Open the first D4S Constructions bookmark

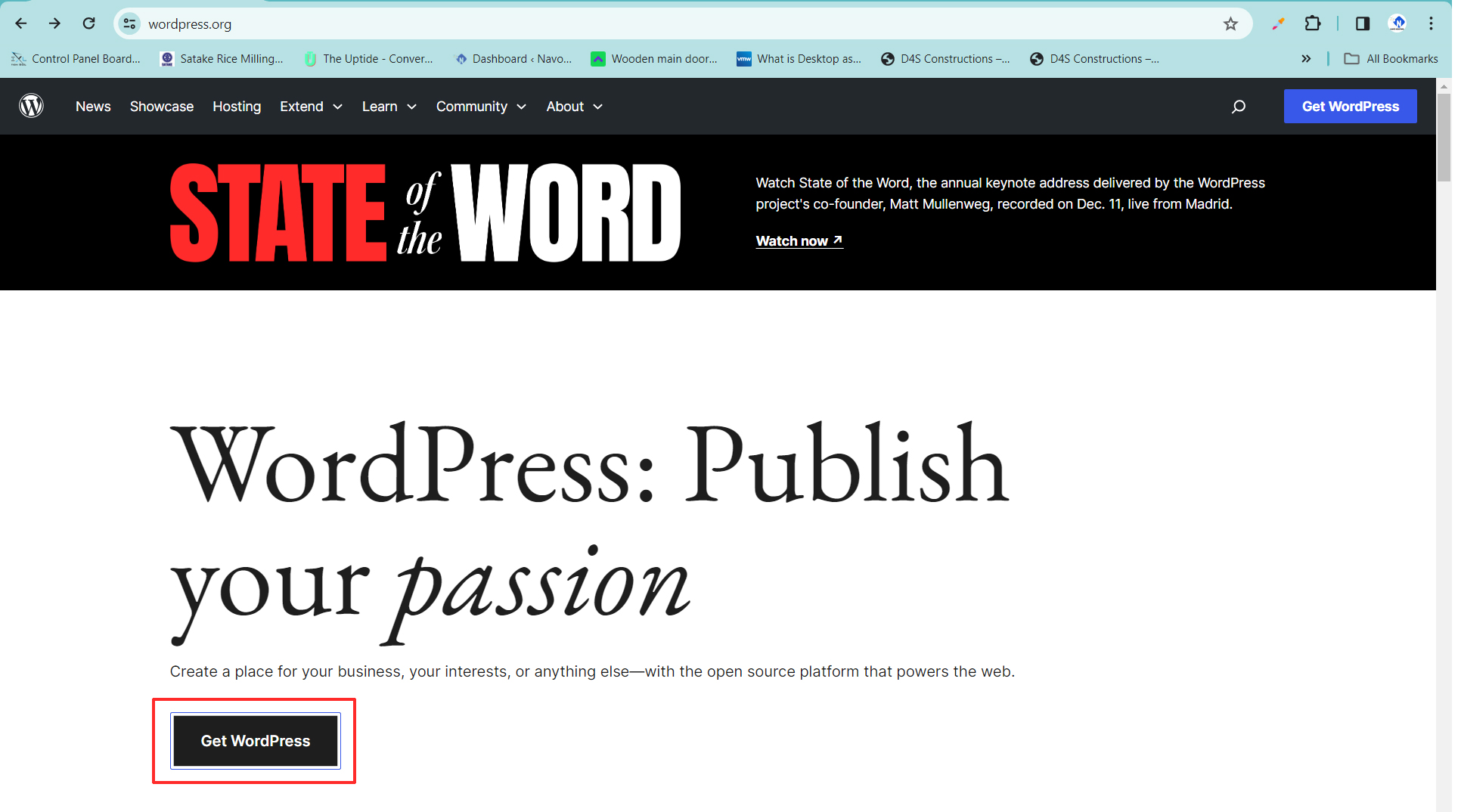(945, 58)
